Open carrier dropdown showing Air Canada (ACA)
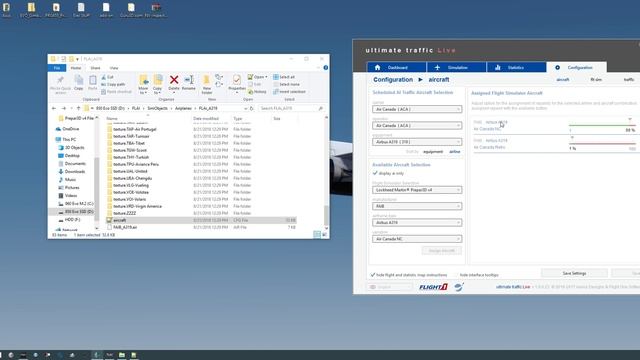Image resolution: width=640 pixels, height=360 pixels. click(x=417, y=109)
